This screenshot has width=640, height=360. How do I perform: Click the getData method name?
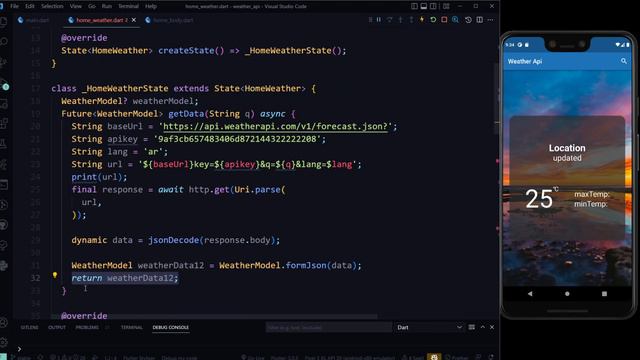pos(186,114)
